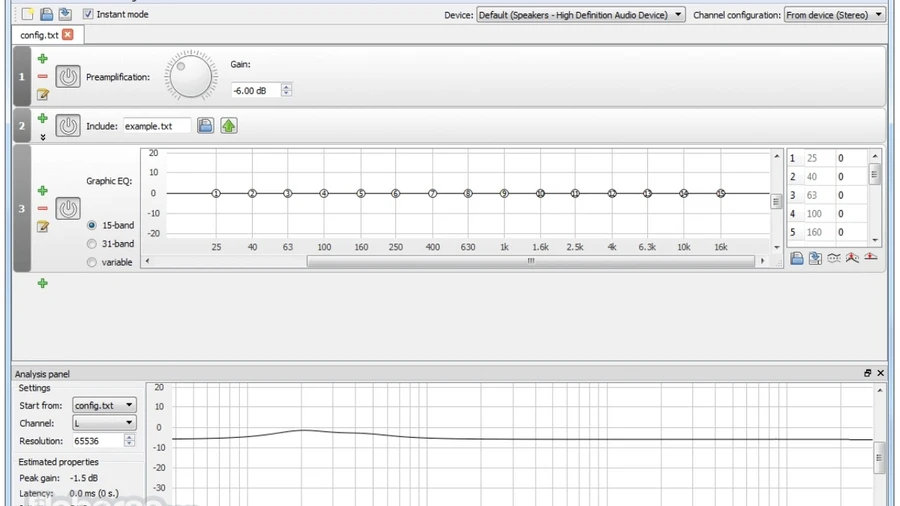The width and height of the screenshot is (900, 506).
Task: Browse for an Include file
Action: pos(205,126)
